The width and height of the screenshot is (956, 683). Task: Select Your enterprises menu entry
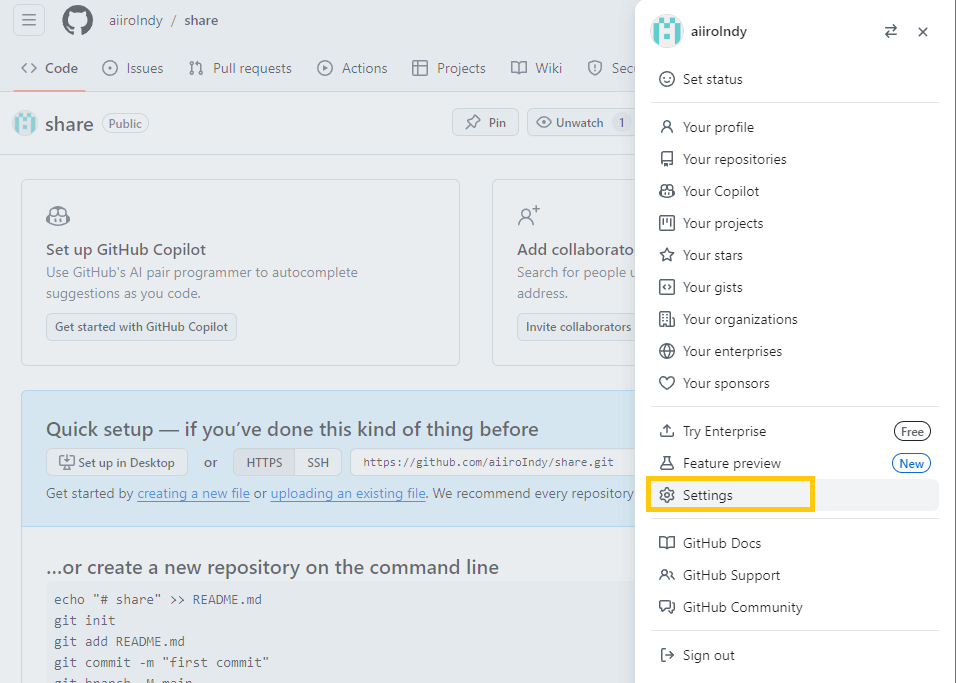[795, 351]
